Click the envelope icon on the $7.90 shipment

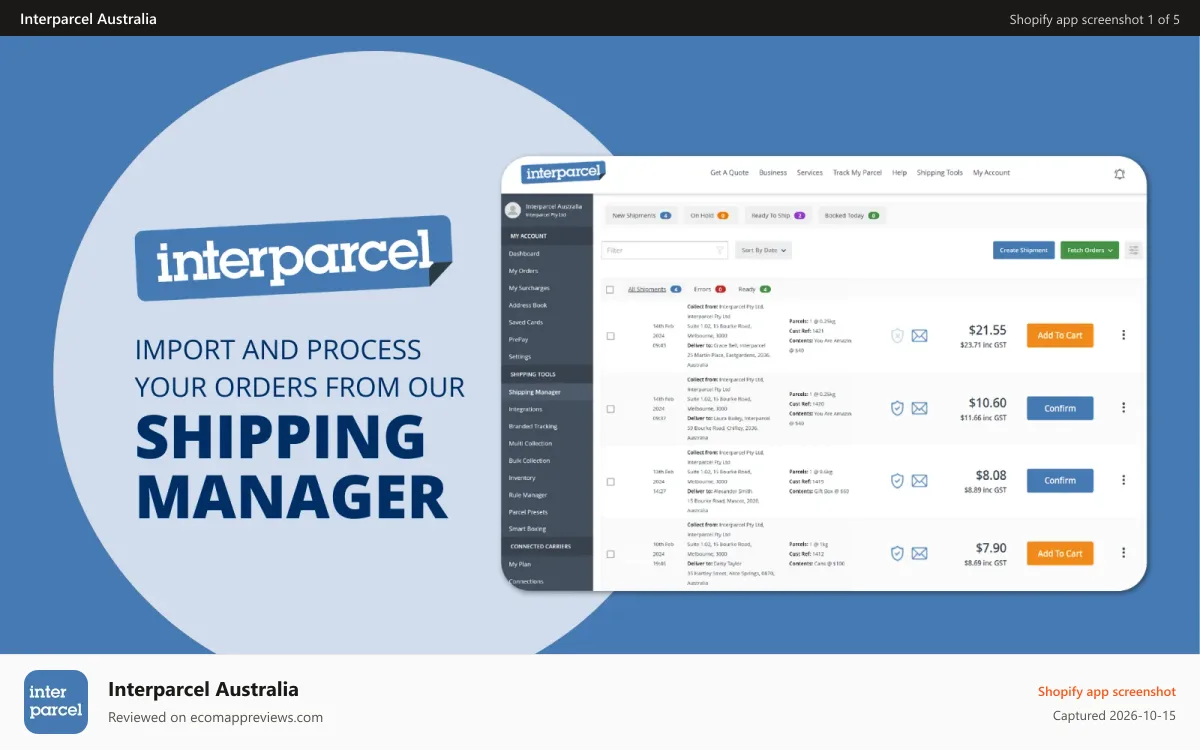(919, 553)
